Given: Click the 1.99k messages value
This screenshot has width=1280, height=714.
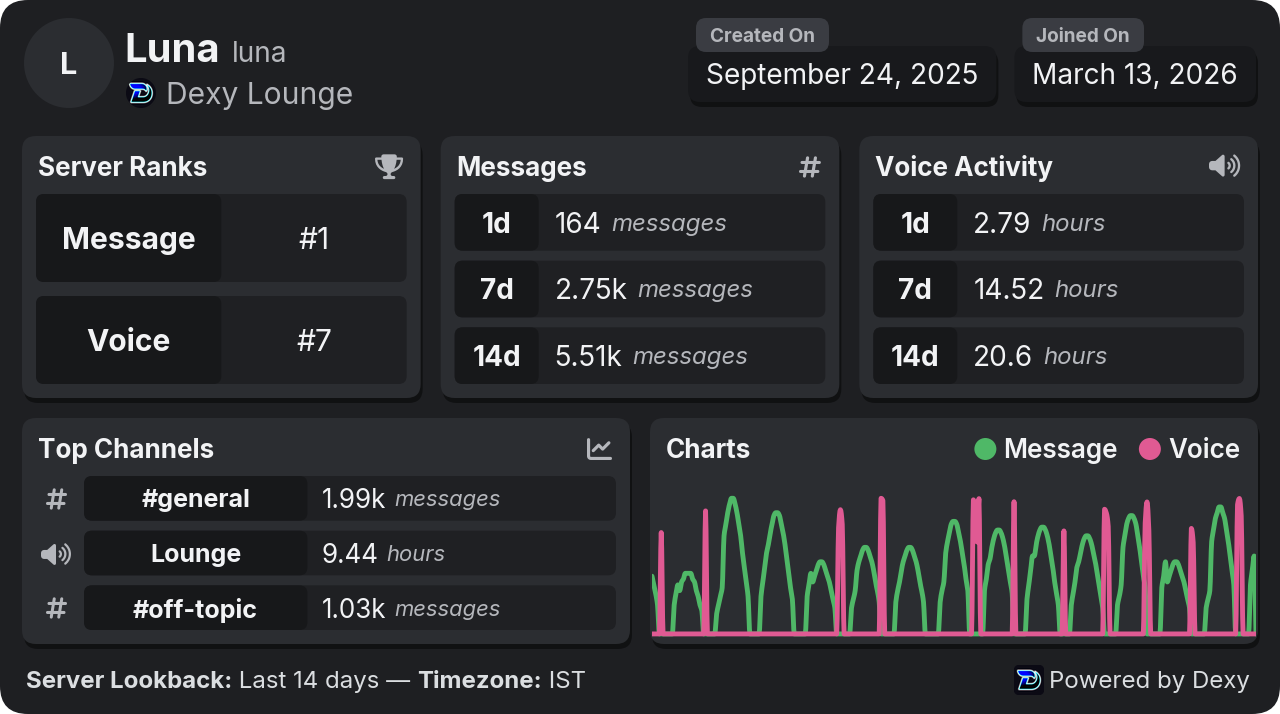Looking at the screenshot, I should pos(411,499).
